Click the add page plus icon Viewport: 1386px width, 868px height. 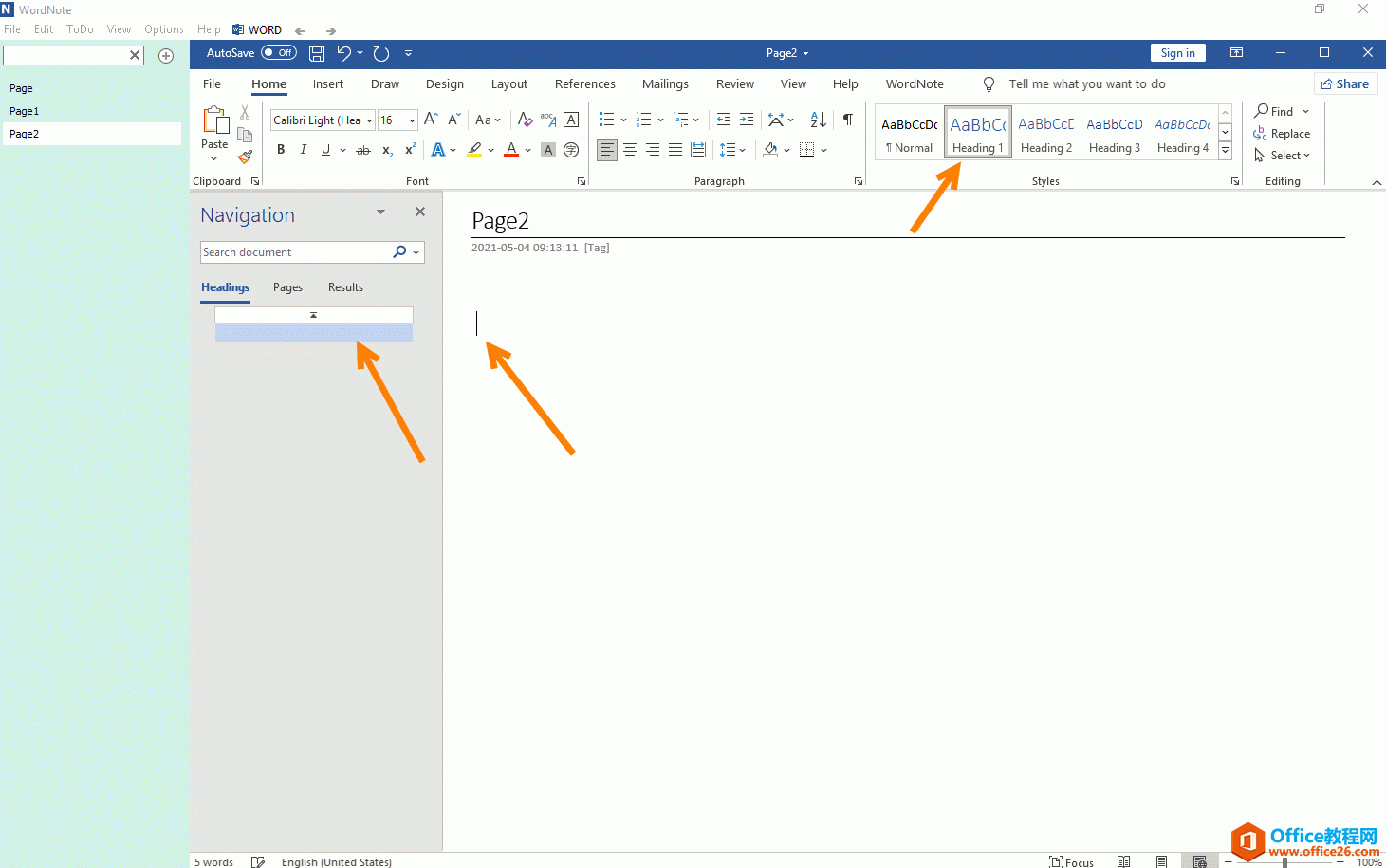[166, 56]
